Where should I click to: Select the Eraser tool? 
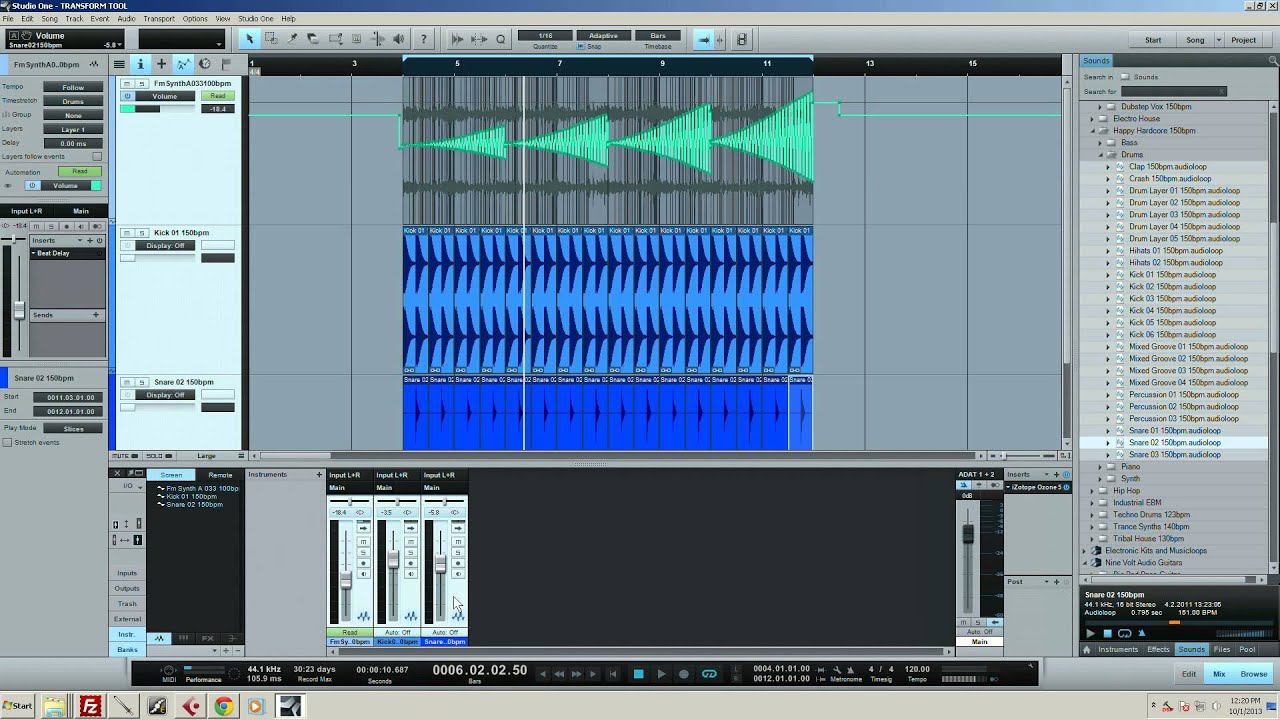313,39
